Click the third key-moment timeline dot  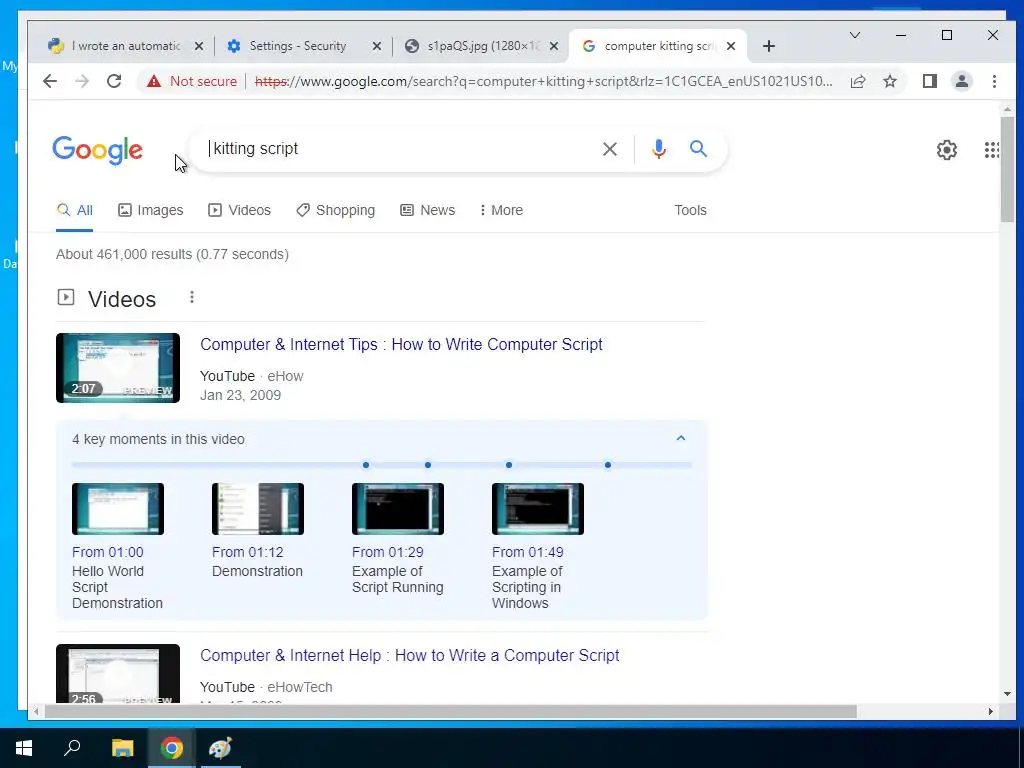click(509, 465)
